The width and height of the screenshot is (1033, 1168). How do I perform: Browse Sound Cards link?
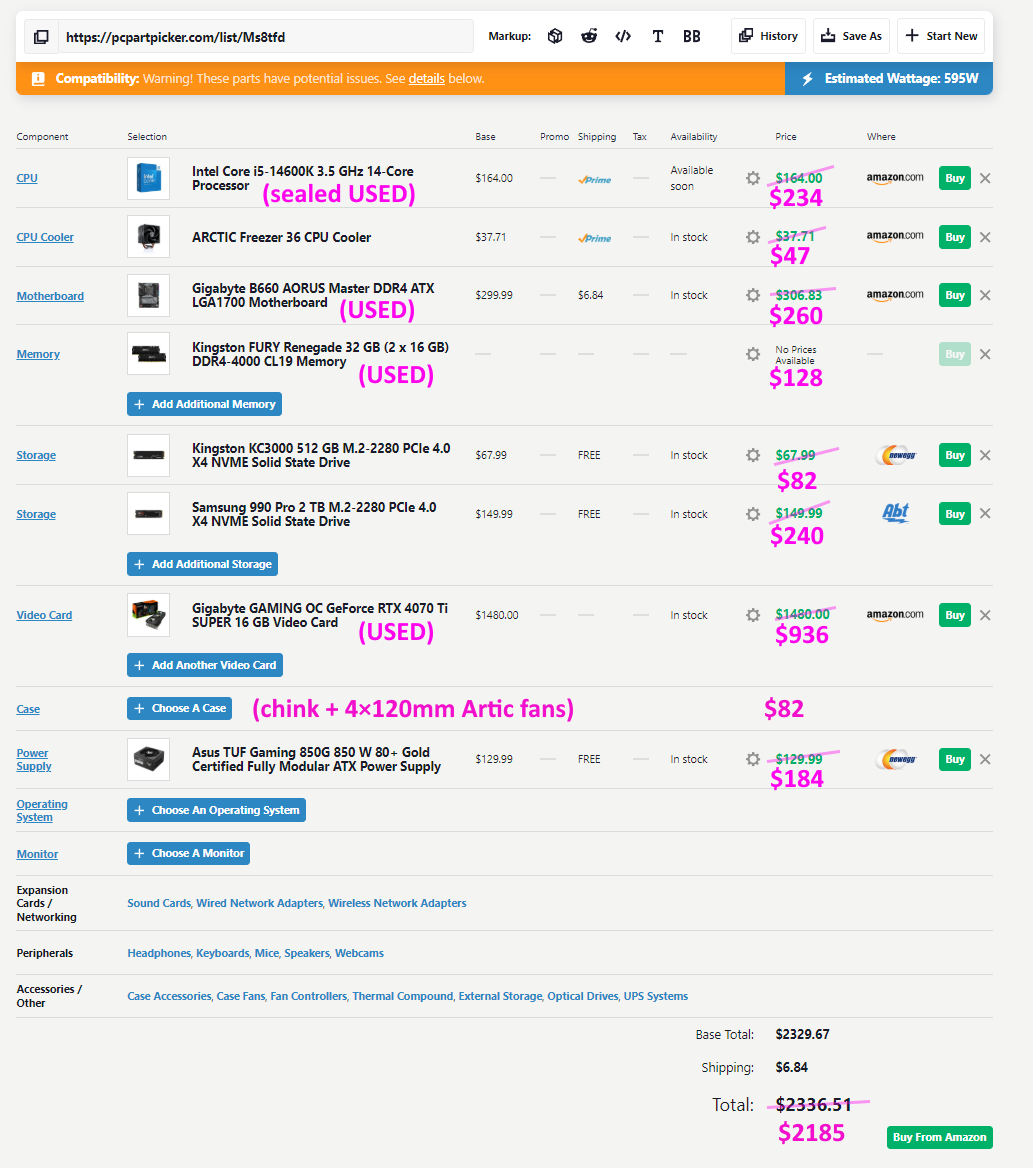pos(159,903)
